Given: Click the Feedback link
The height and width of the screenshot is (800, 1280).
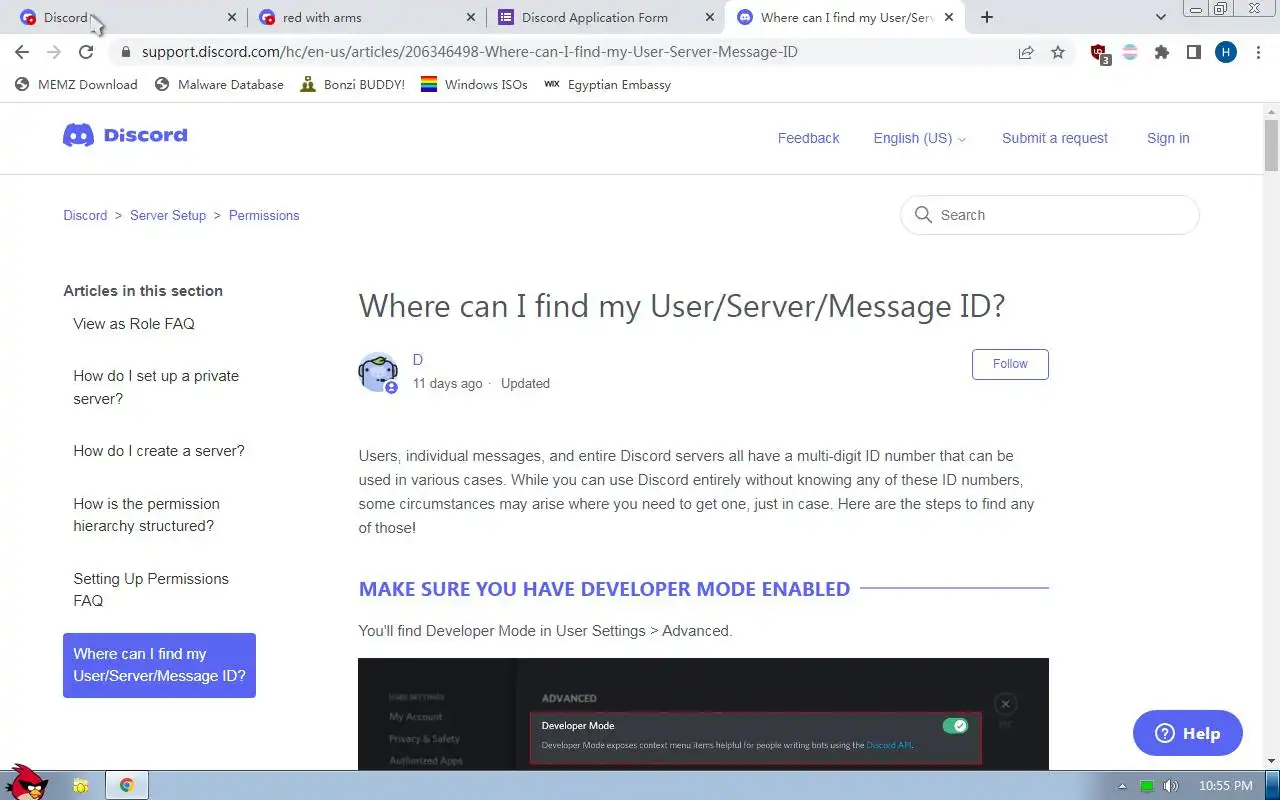Looking at the screenshot, I should click(808, 138).
